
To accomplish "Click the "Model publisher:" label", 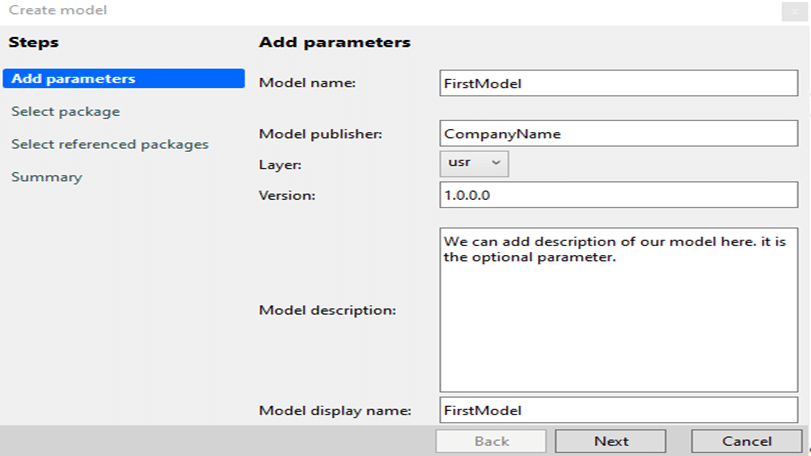I will pyautogui.click(x=321, y=133).
